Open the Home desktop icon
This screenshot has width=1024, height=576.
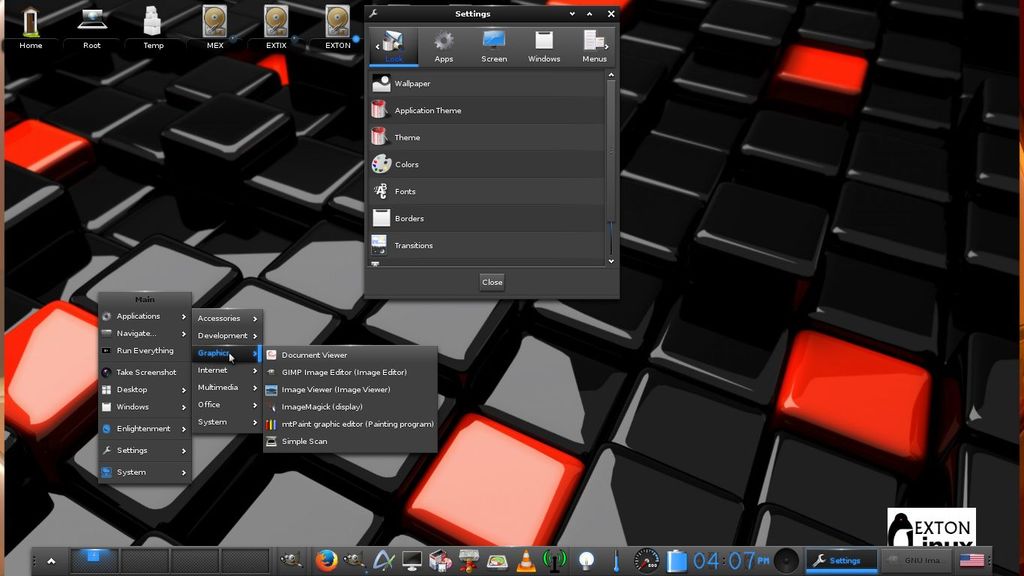click(x=31, y=26)
